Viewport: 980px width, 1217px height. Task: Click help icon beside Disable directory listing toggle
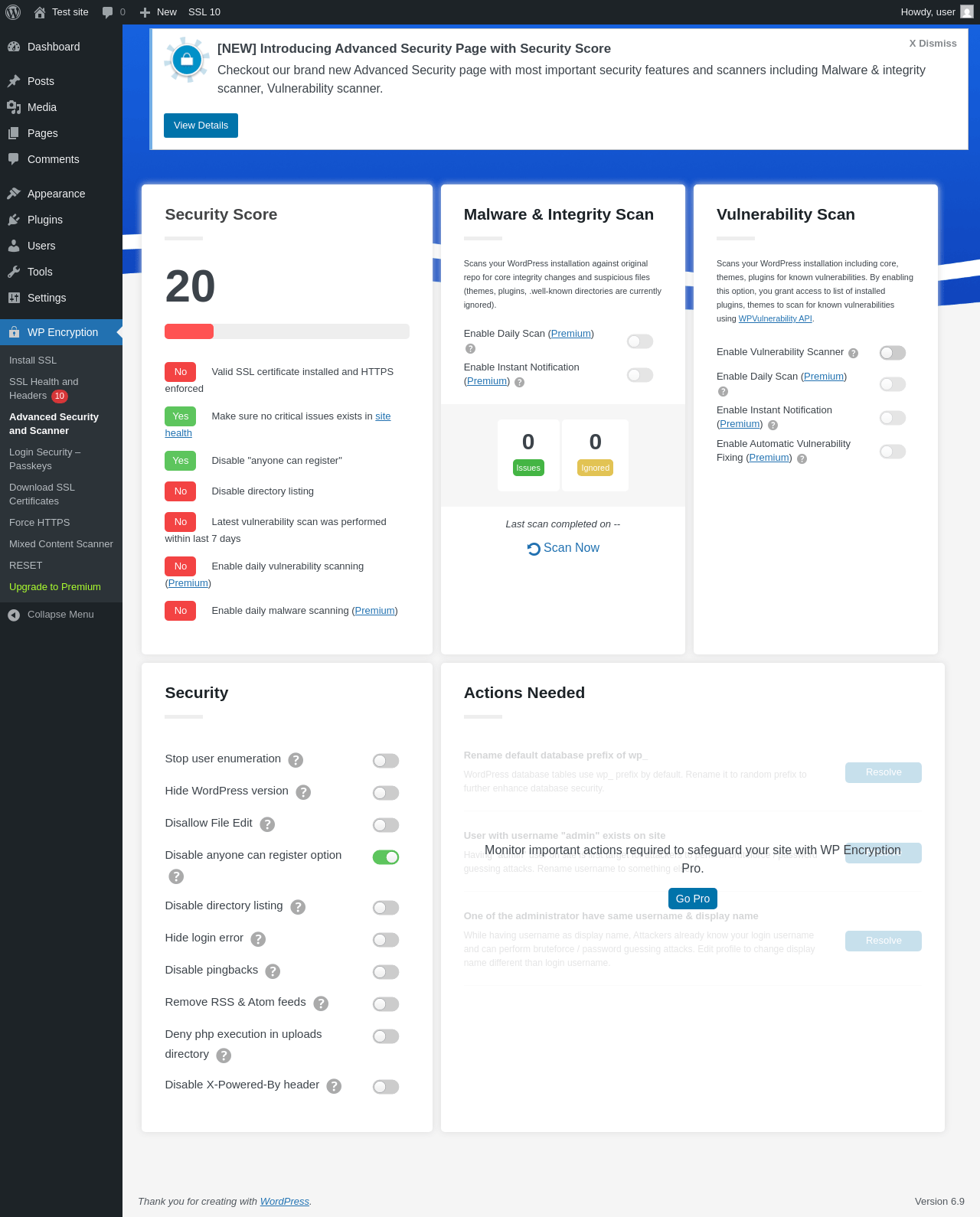(298, 907)
